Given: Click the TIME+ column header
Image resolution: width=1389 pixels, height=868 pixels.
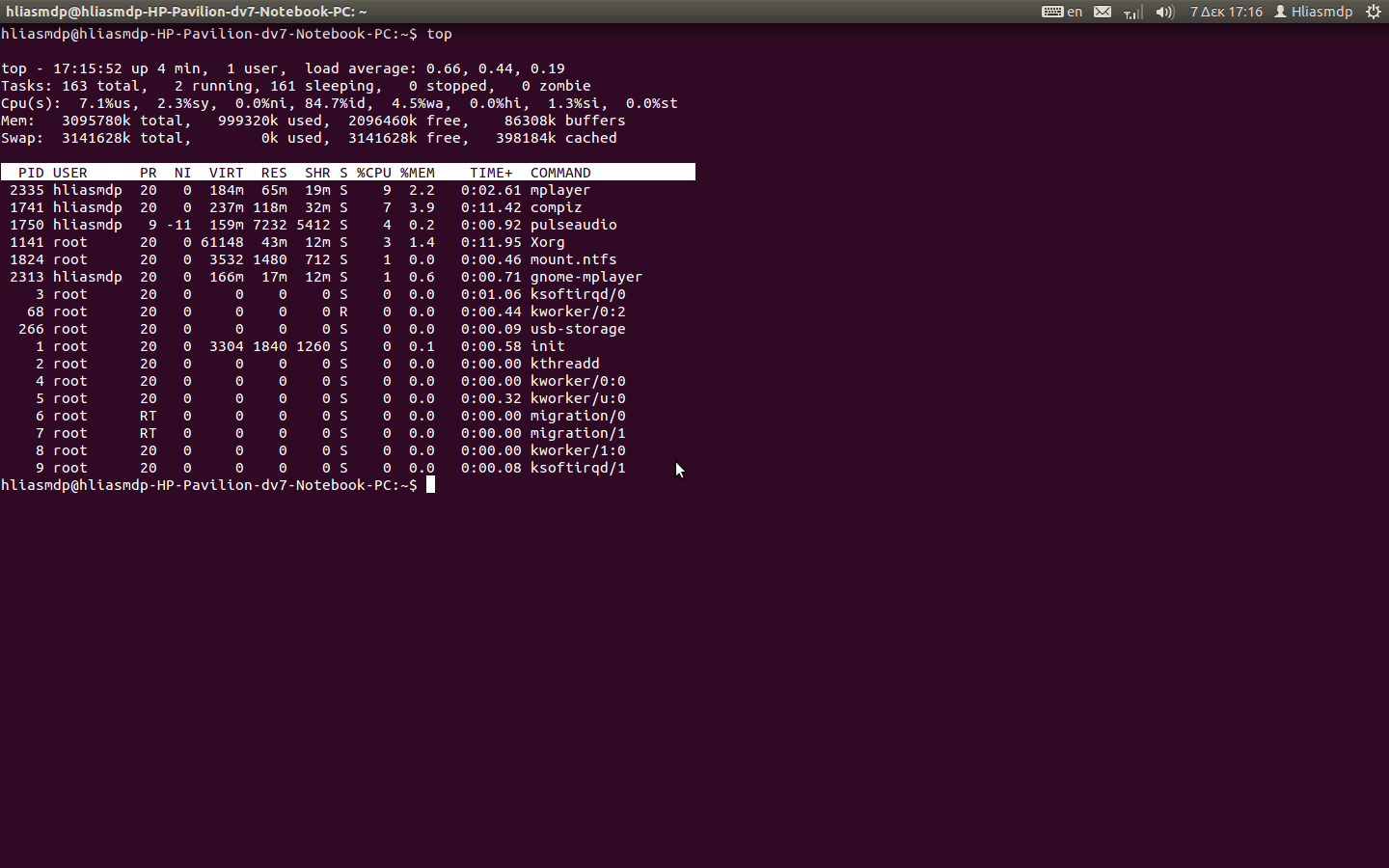Looking at the screenshot, I should (x=491, y=173).
